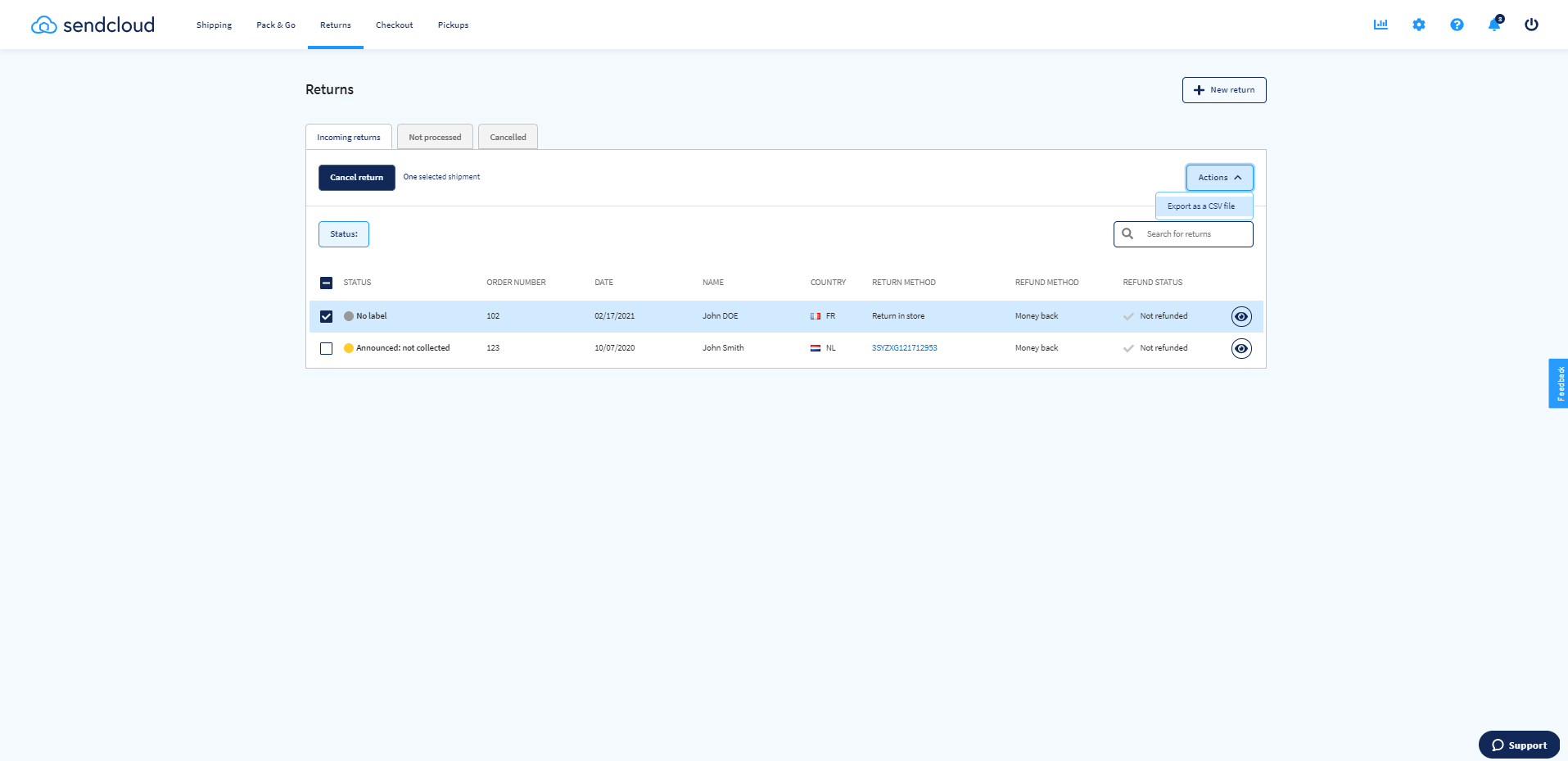Click 'Return in store' cell
This screenshot has width=1568, height=761.
point(898,316)
